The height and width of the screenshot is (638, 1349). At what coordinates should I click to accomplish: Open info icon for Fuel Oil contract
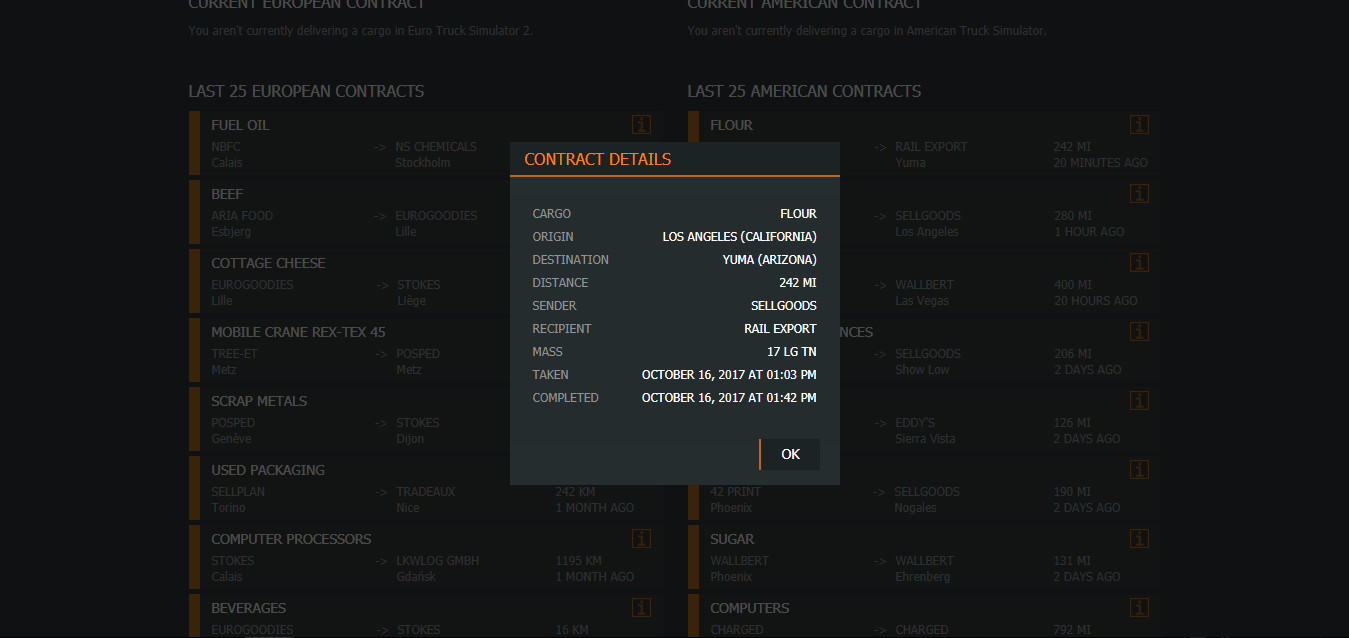641,125
